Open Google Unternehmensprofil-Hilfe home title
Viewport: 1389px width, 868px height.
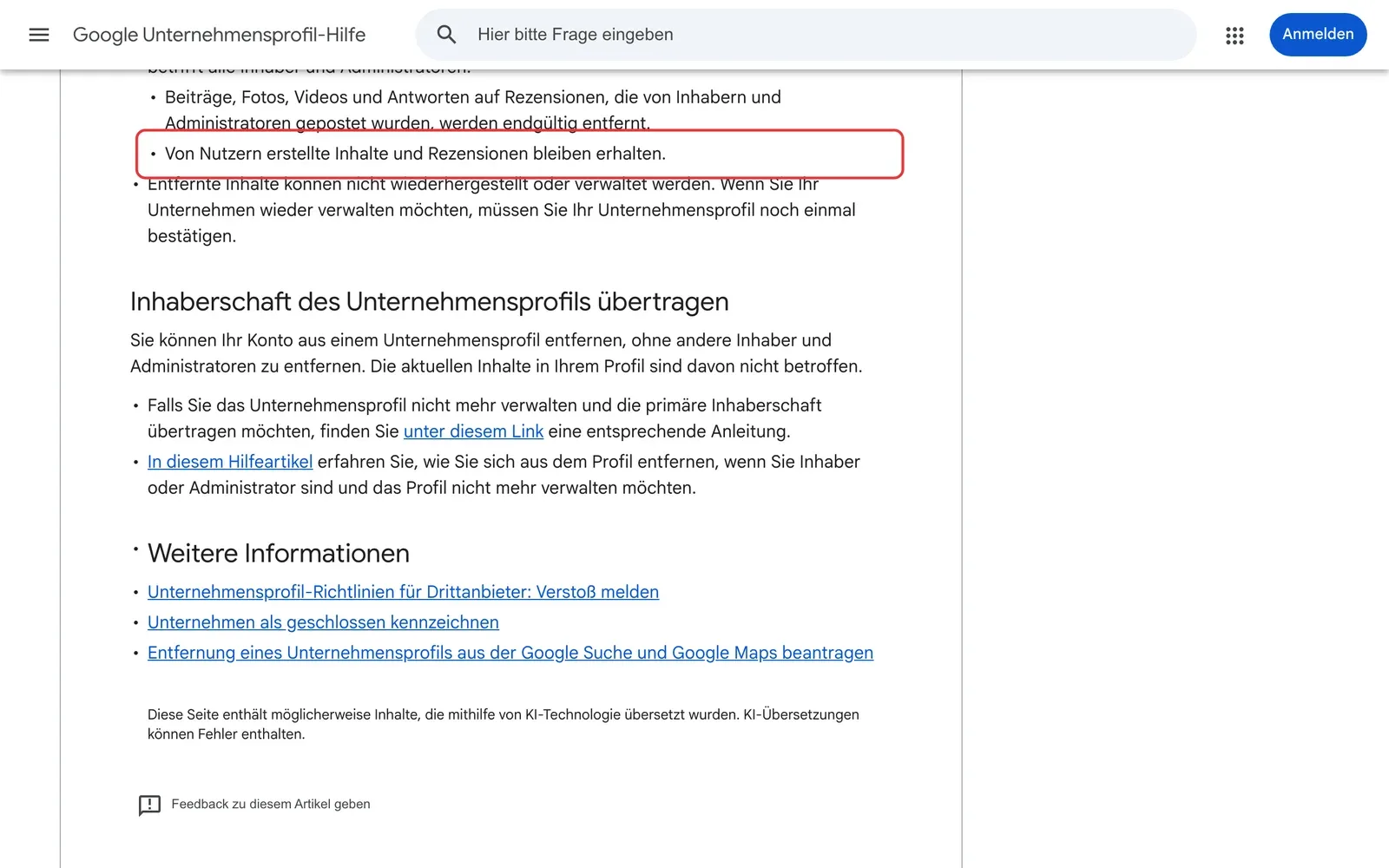219,35
